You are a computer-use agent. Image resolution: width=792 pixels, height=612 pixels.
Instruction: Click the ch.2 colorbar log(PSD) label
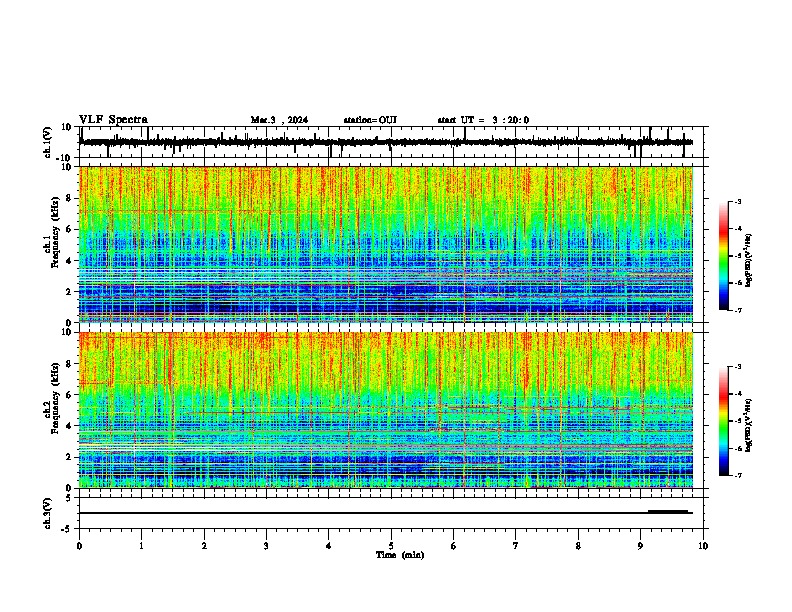click(748, 425)
